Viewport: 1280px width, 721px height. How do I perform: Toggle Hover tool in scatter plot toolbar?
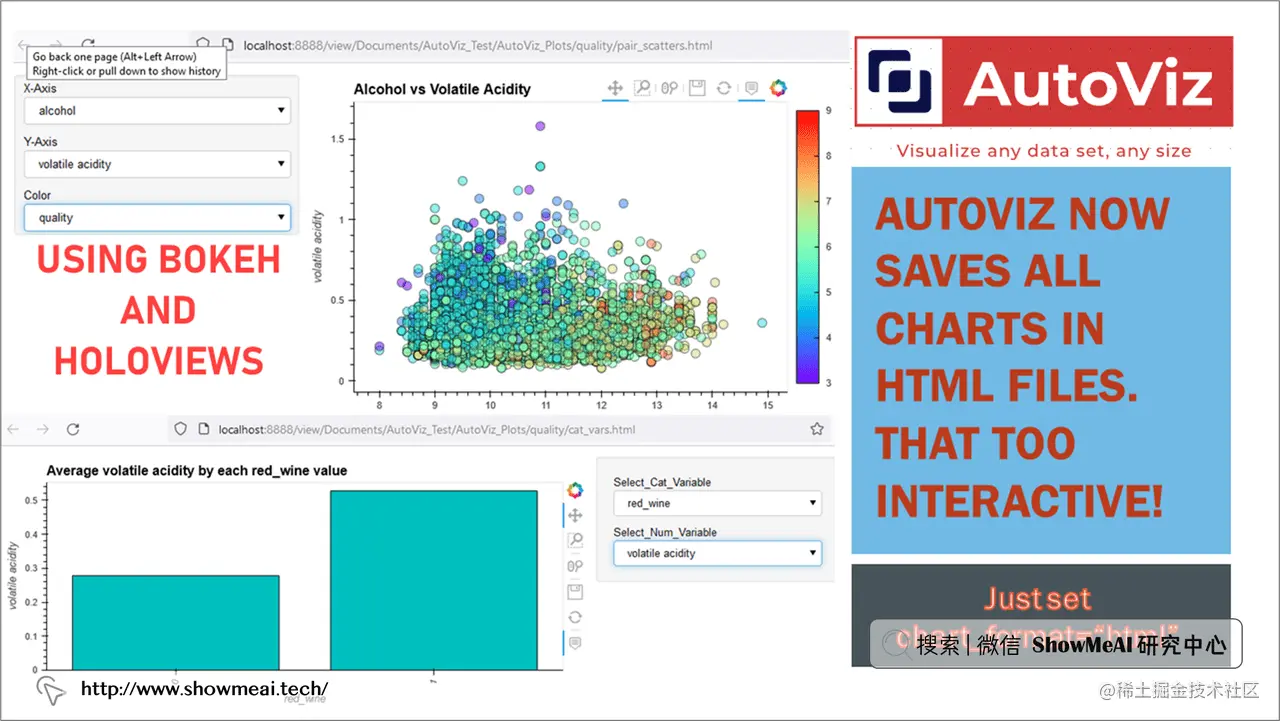click(751, 88)
